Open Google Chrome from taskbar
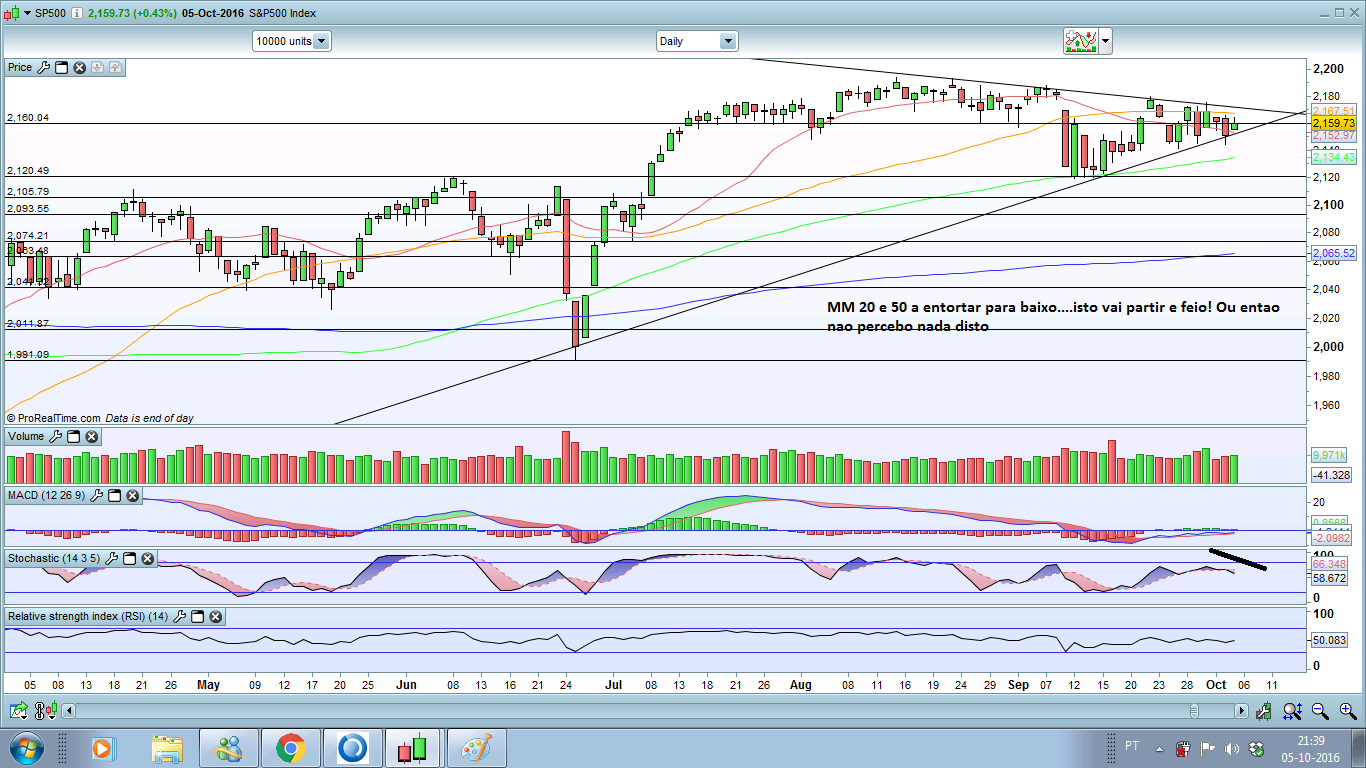 [291, 748]
